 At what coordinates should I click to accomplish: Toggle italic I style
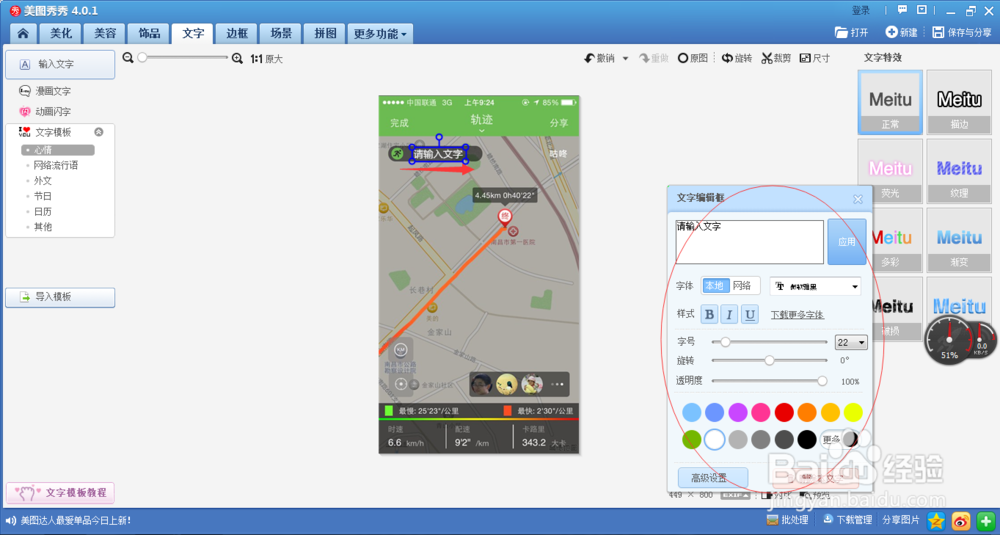pyautogui.click(x=730, y=314)
